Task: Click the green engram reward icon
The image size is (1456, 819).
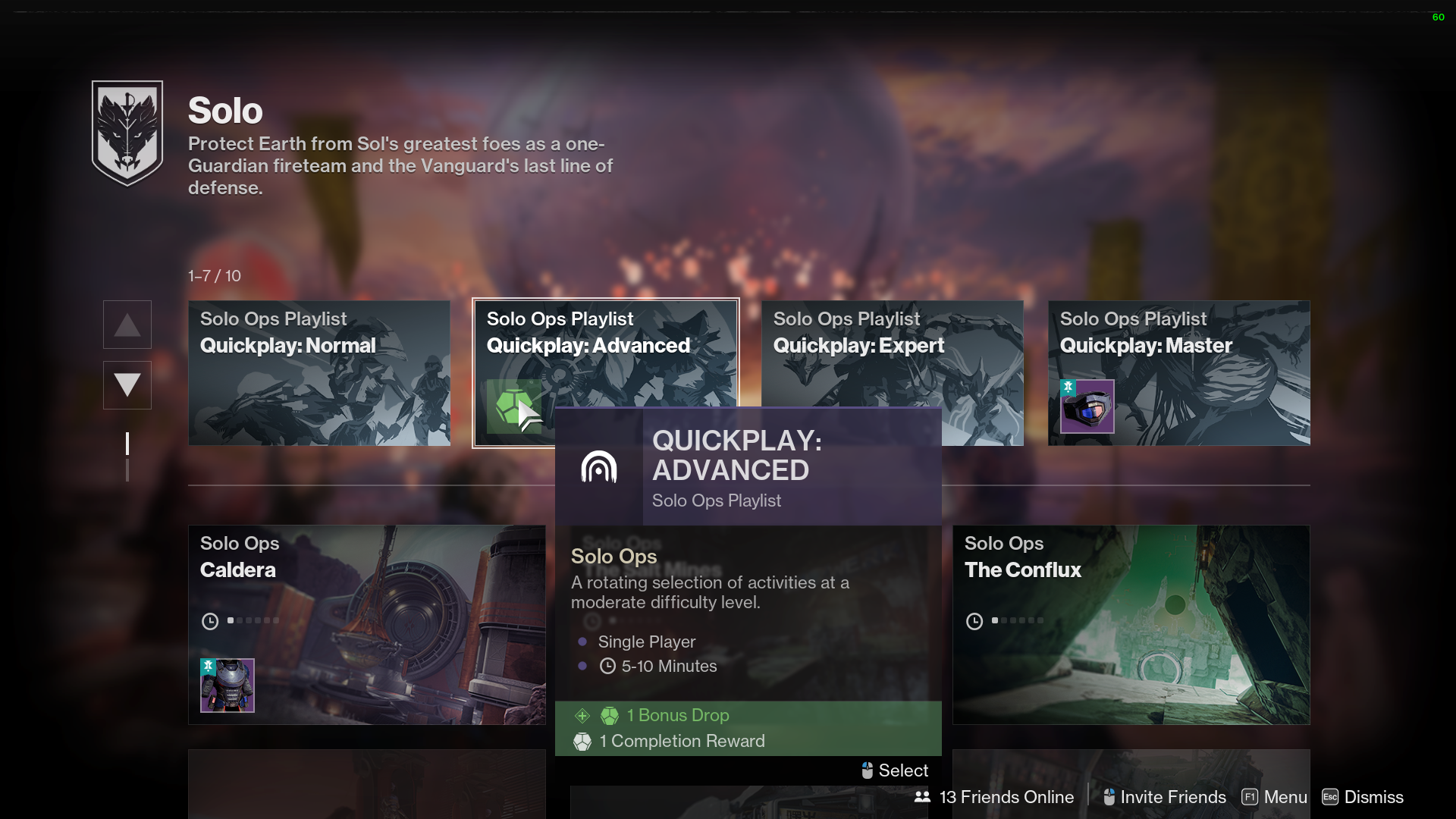Action: click(513, 406)
